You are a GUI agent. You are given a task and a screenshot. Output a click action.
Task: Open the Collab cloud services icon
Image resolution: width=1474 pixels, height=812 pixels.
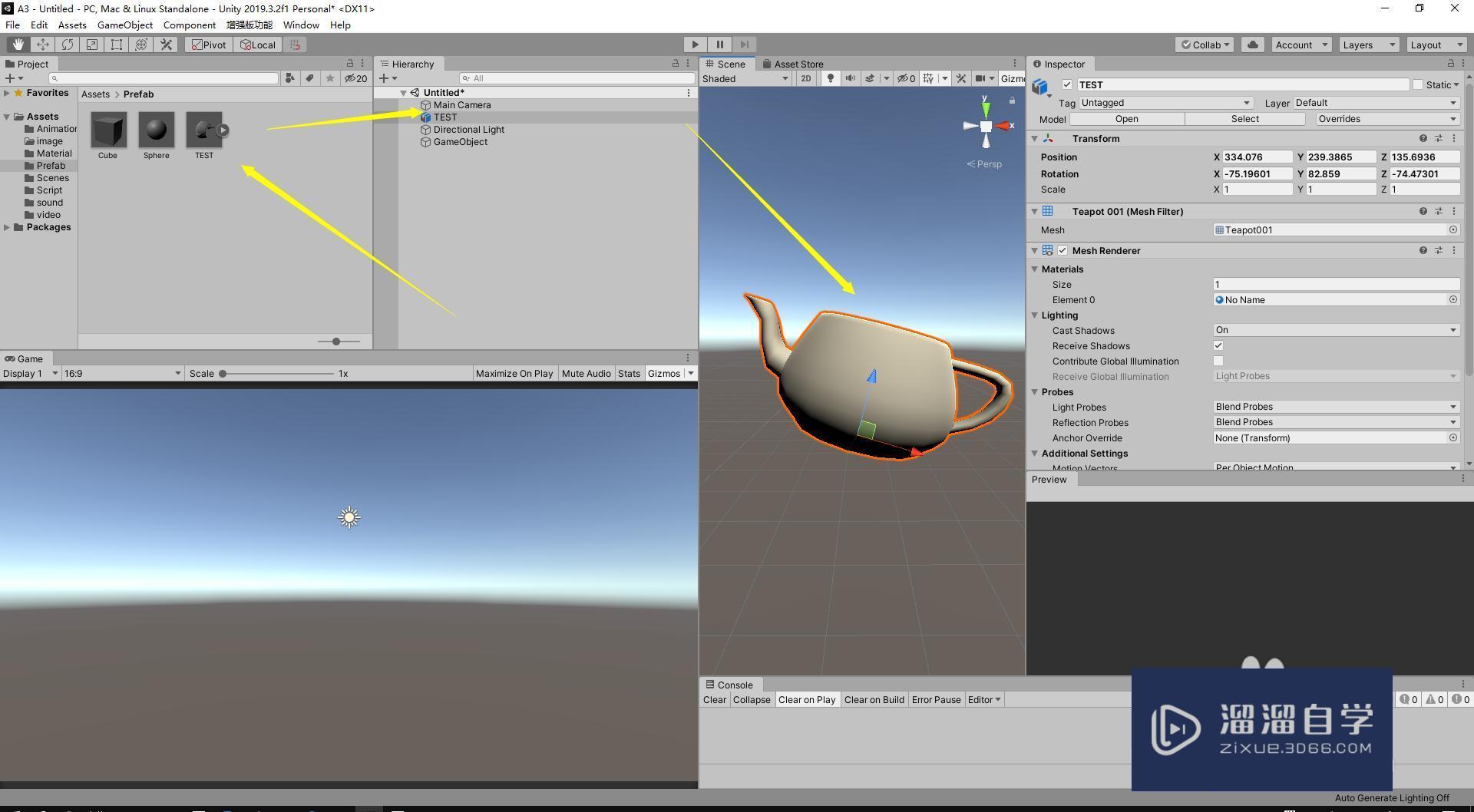[1252, 44]
